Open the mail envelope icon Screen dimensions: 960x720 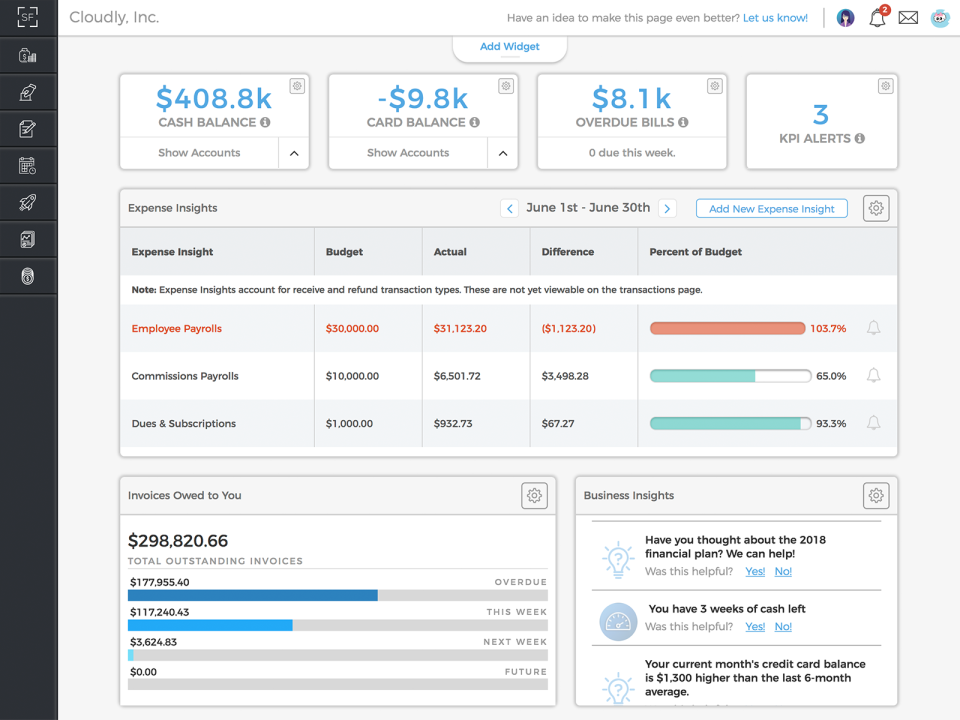tap(908, 18)
